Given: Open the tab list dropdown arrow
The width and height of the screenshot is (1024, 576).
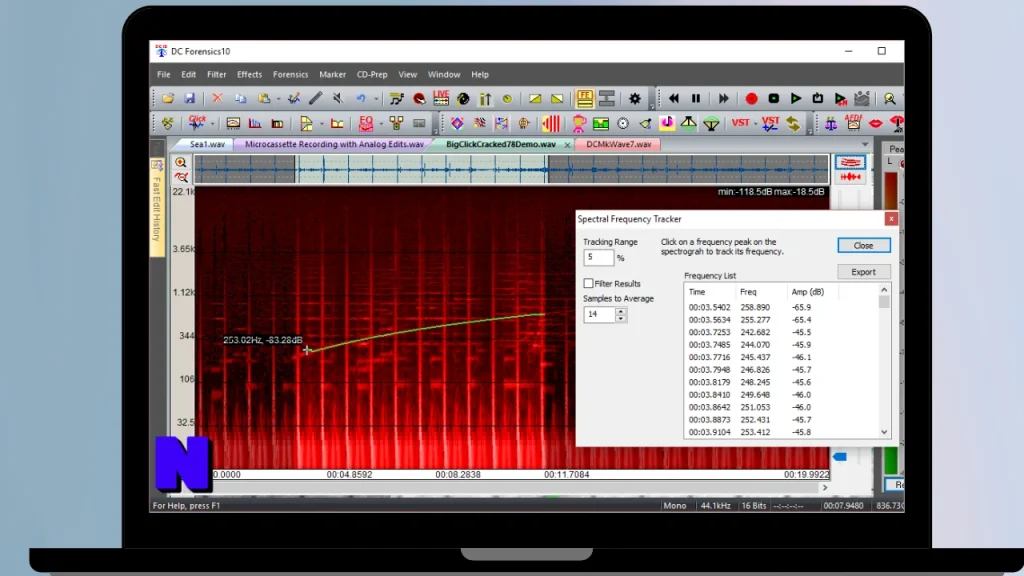Looking at the screenshot, I should click(x=865, y=144).
